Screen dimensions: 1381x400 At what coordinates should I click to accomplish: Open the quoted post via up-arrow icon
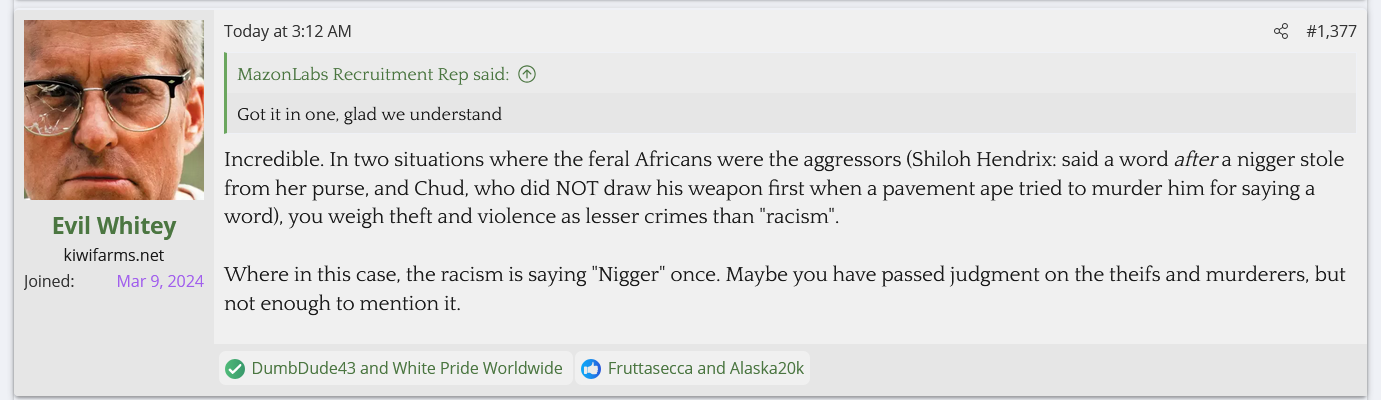point(527,74)
